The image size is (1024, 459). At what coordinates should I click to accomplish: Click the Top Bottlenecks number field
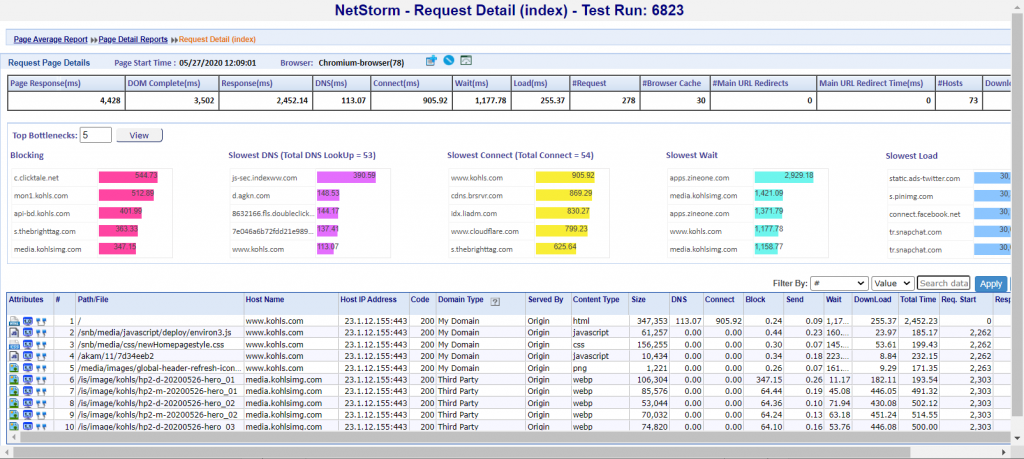click(96, 135)
